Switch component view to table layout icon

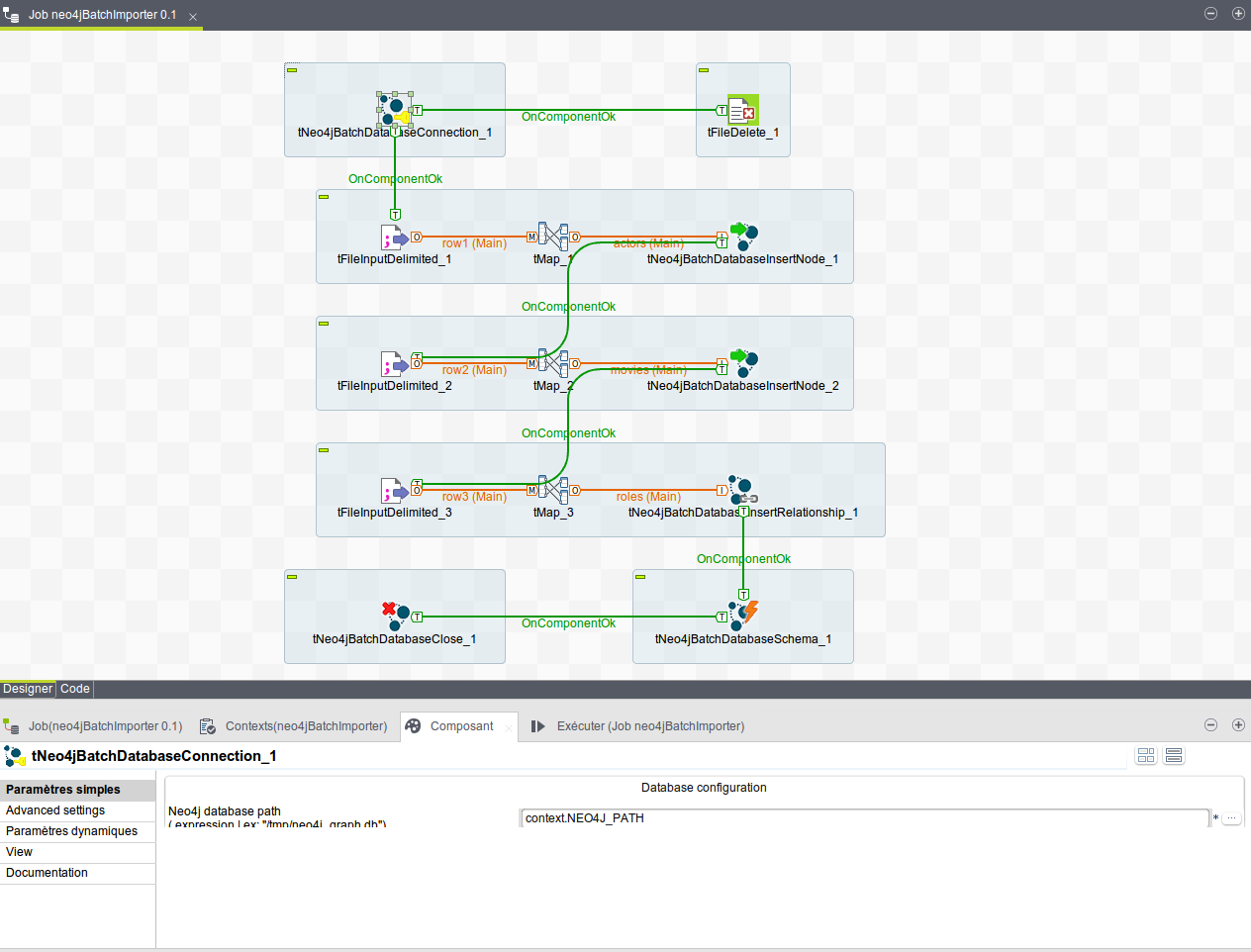point(1146,756)
